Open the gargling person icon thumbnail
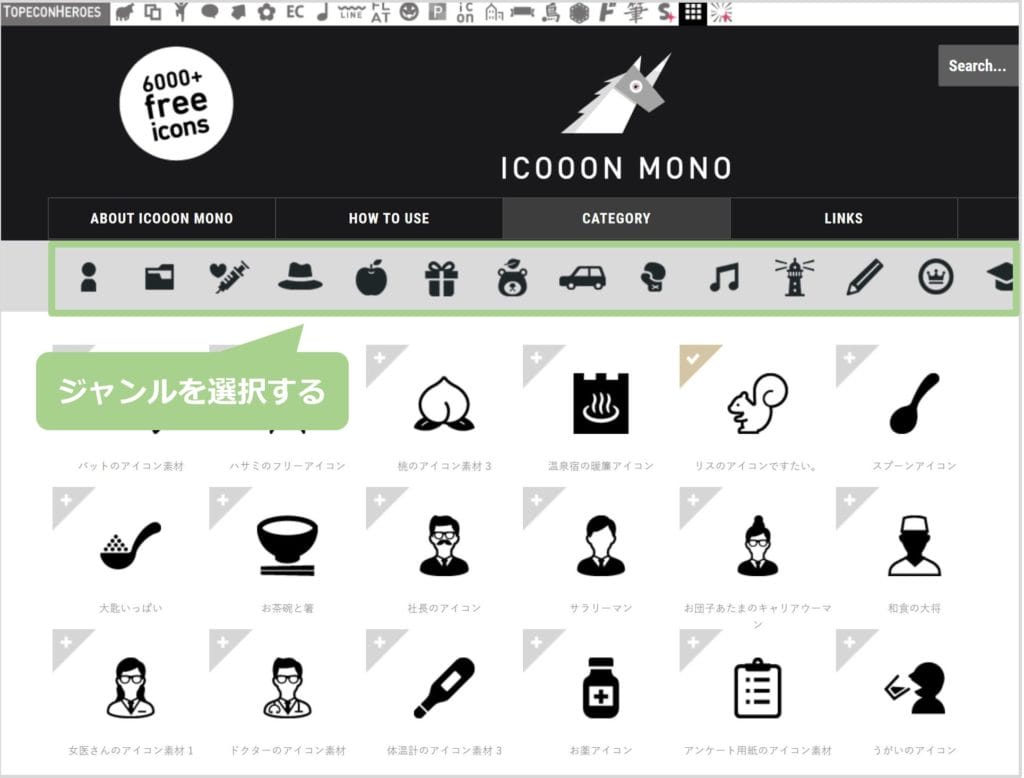1024x778 pixels. [x=914, y=688]
